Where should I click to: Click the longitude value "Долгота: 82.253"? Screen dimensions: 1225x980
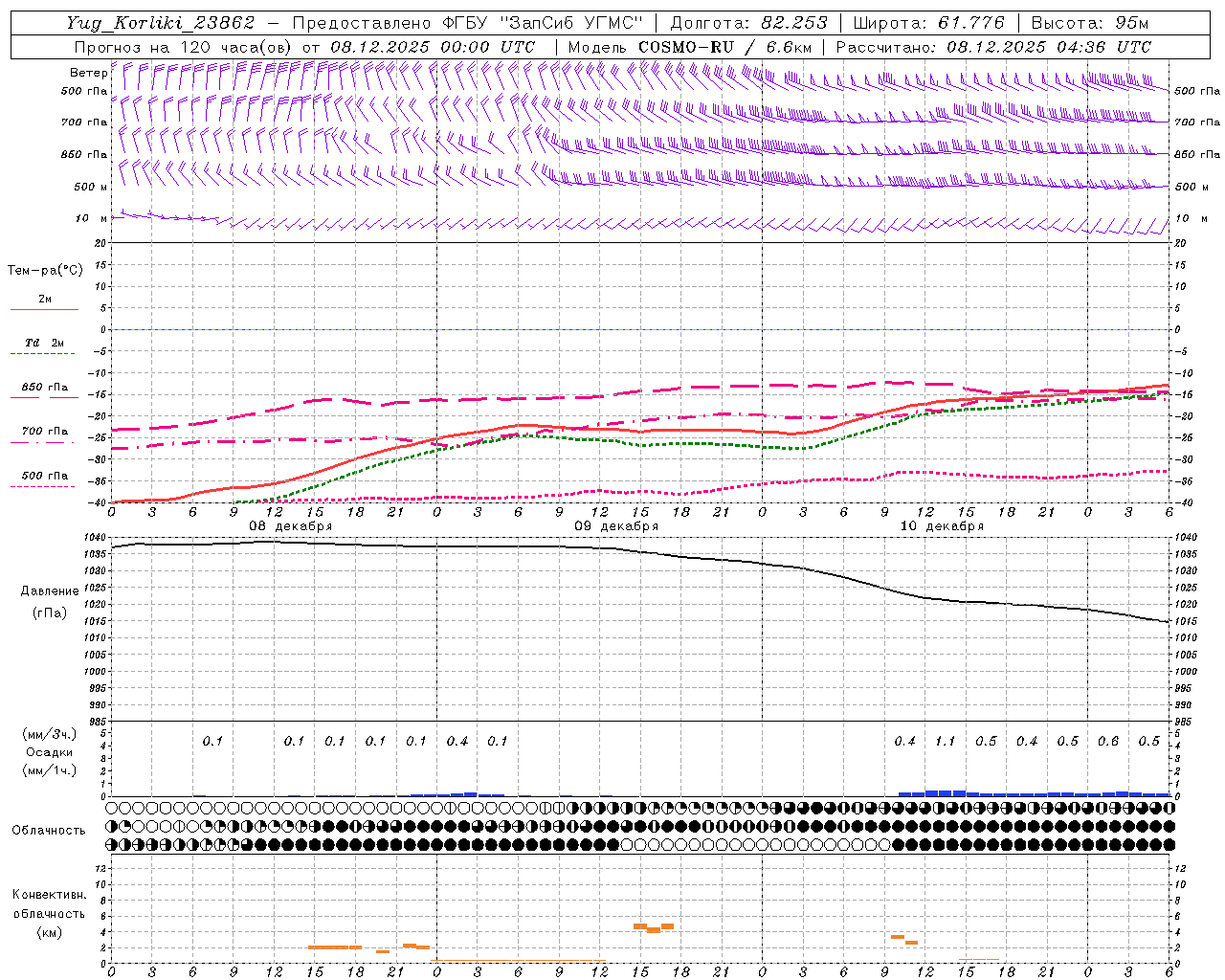click(748, 23)
